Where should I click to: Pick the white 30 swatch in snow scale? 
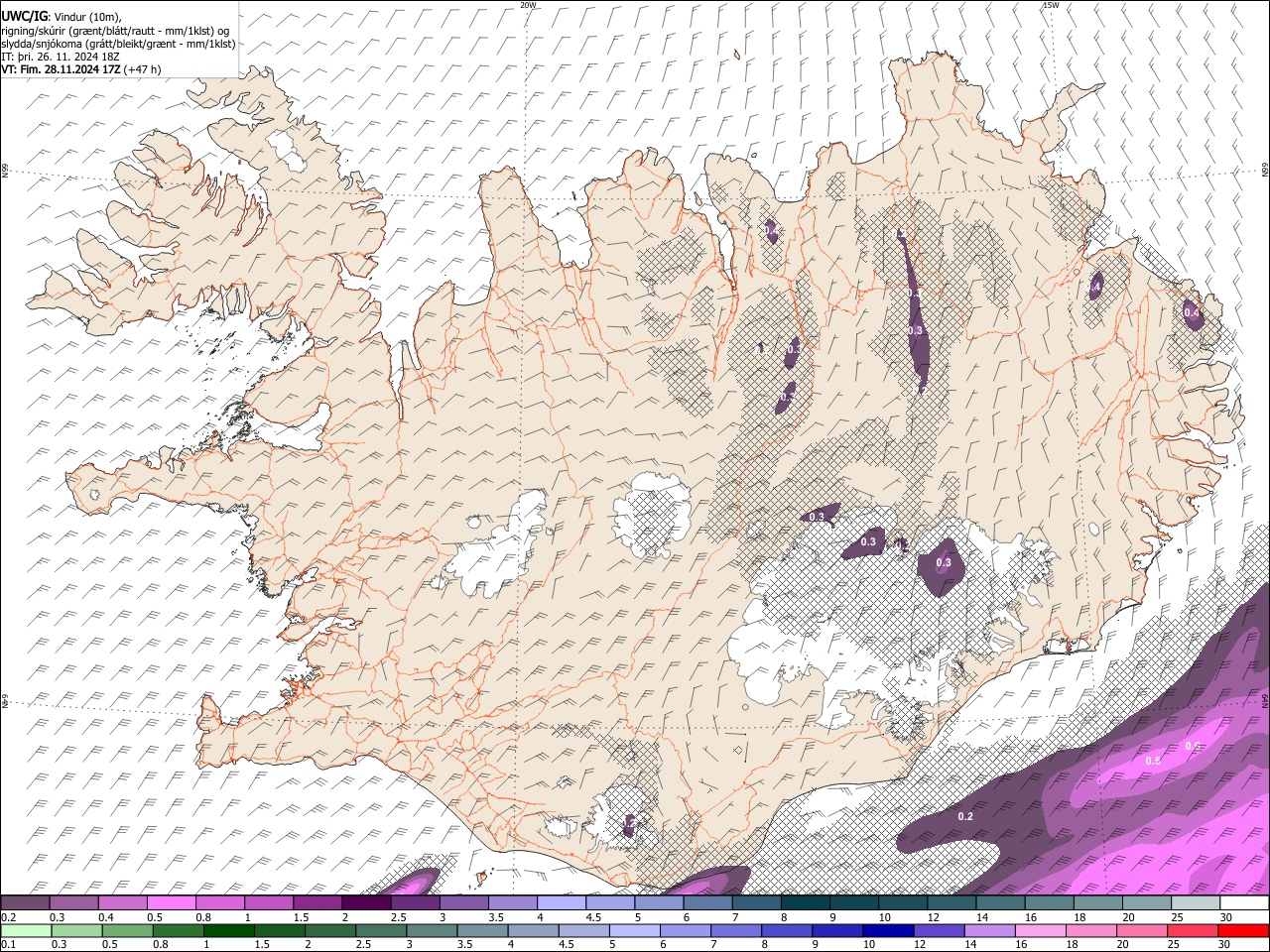click(x=1245, y=903)
